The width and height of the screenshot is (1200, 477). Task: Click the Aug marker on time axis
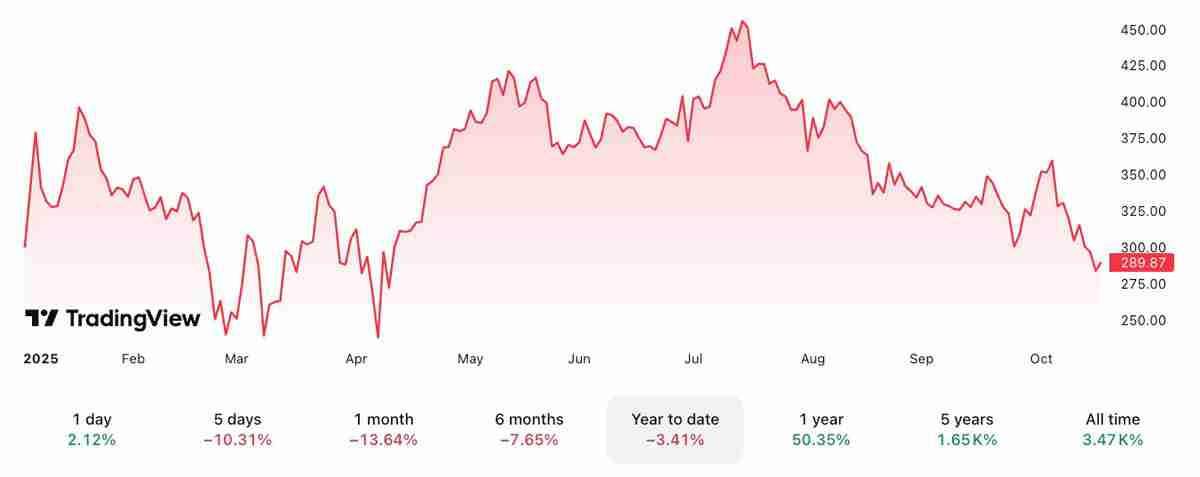tap(813, 358)
